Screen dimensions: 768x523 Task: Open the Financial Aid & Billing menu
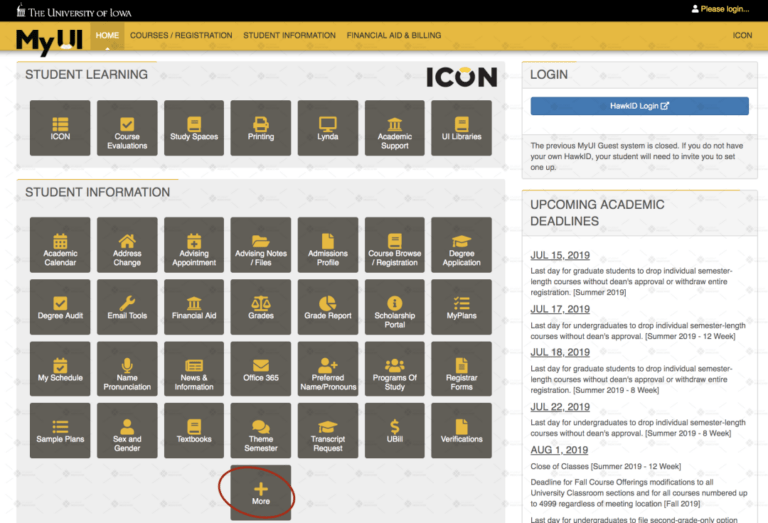click(x=394, y=35)
